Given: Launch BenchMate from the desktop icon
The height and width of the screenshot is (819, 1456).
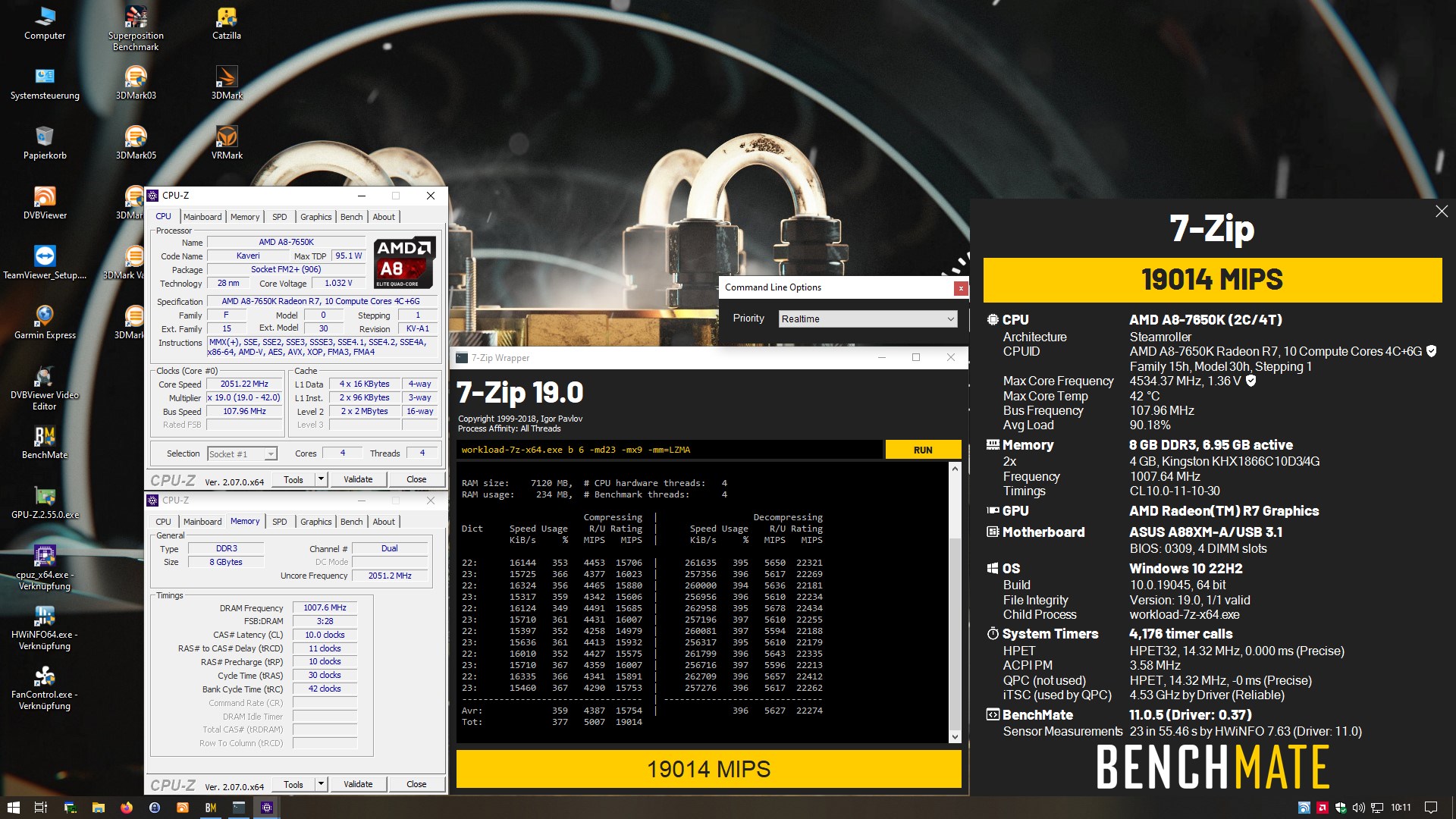Looking at the screenshot, I should [45, 443].
